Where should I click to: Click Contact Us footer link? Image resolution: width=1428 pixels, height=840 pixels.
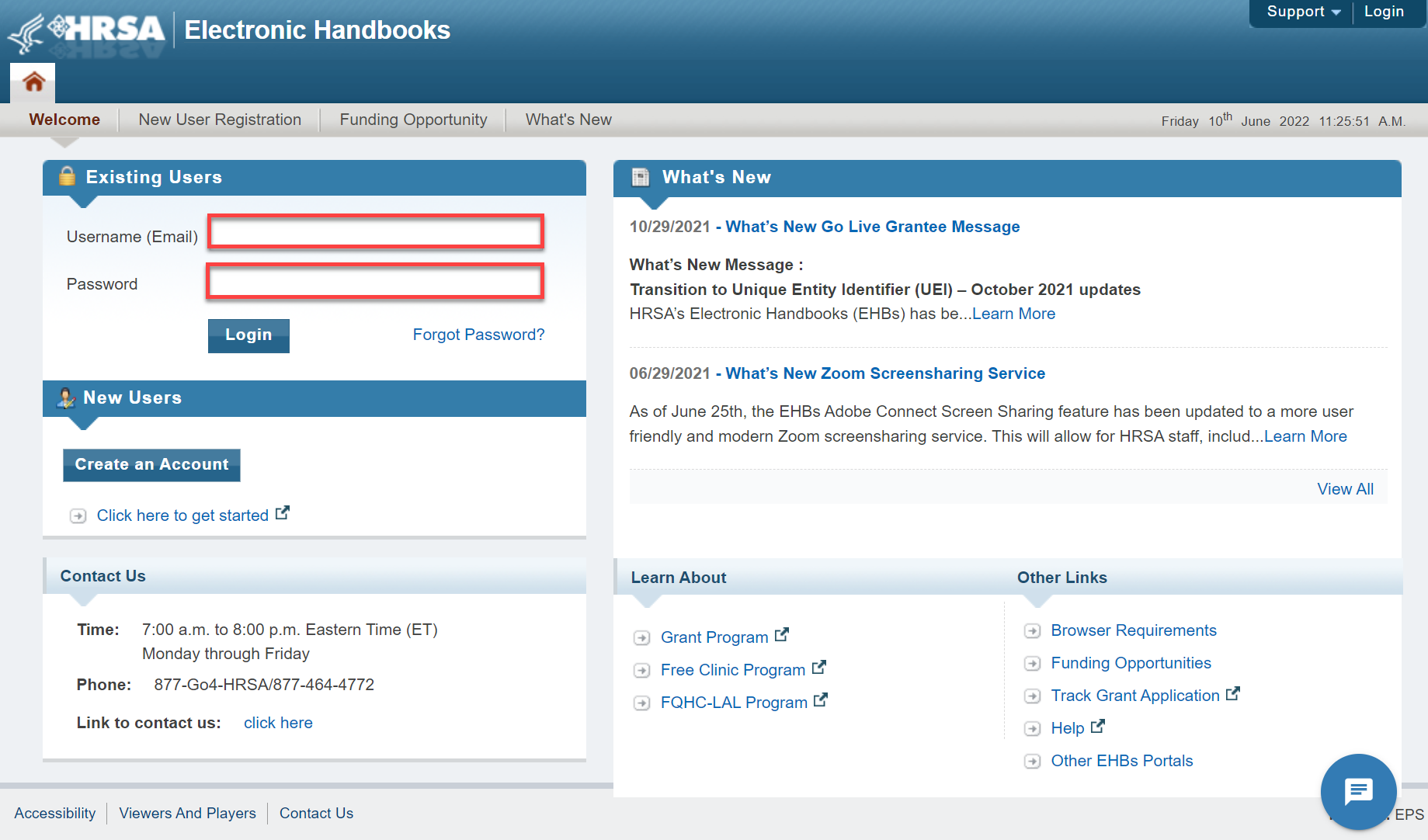(316, 813)
